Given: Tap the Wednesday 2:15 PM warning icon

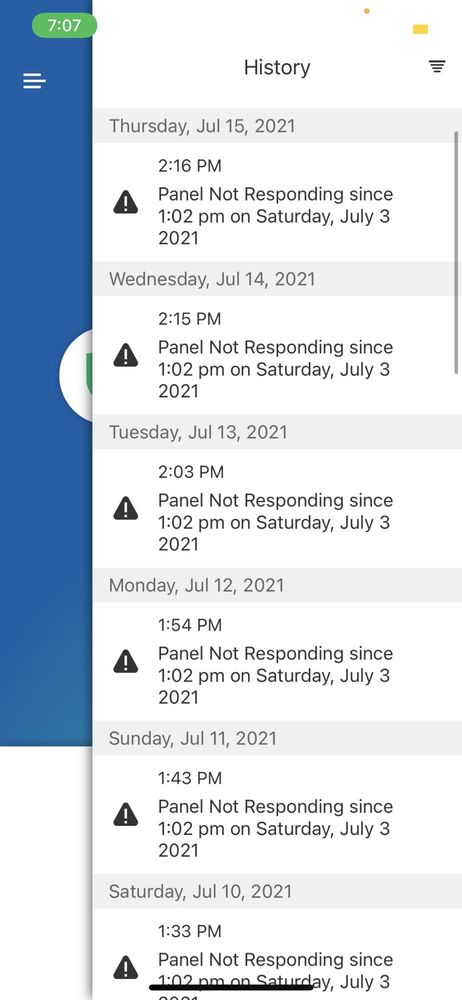Looking at the screenshot, I should [126, 355].
